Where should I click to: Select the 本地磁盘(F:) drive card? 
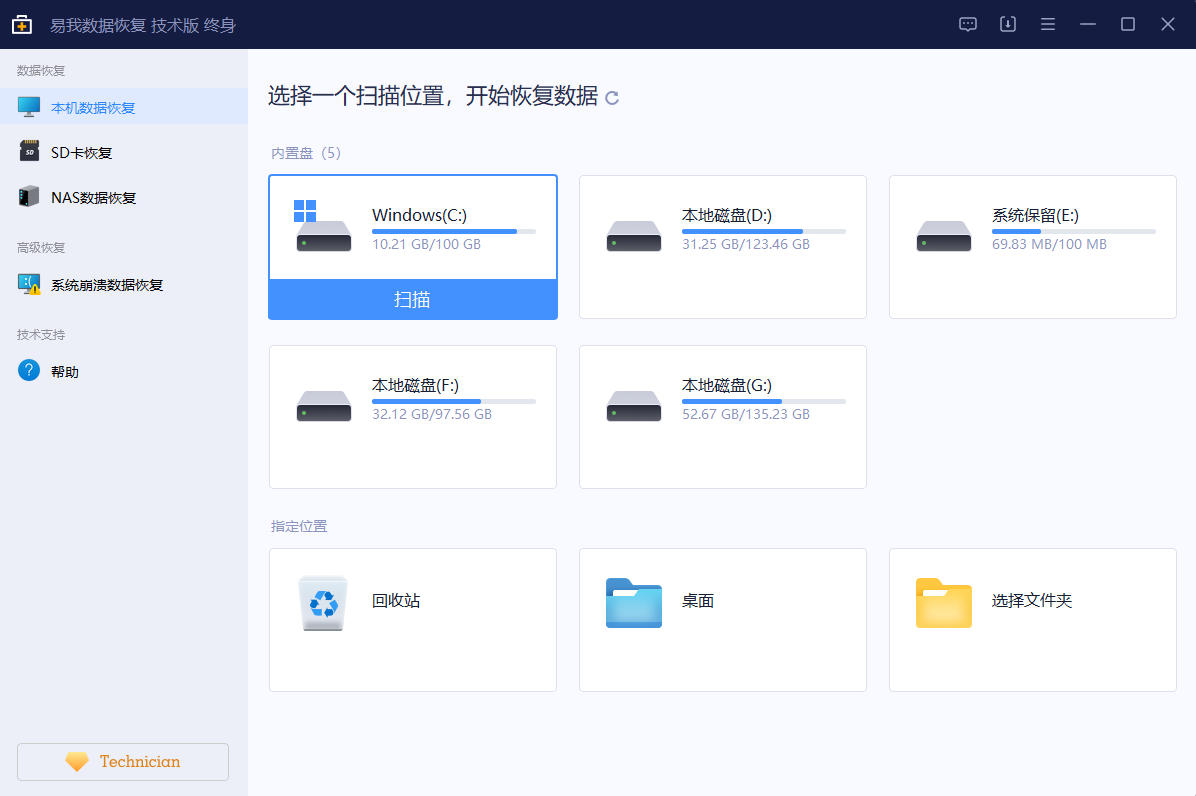[x=412, y=417]
